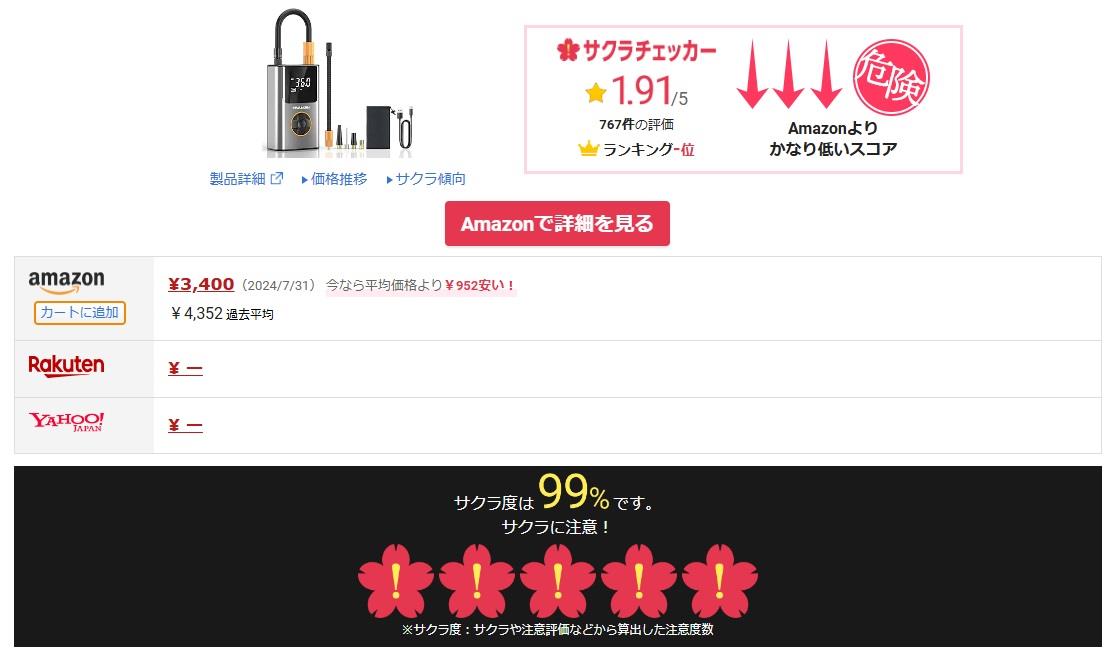Click the Amazon logo
Image resolution: width=1106 pixels, height=652 pixels.
pyautogui.click(x=66, y=281)
